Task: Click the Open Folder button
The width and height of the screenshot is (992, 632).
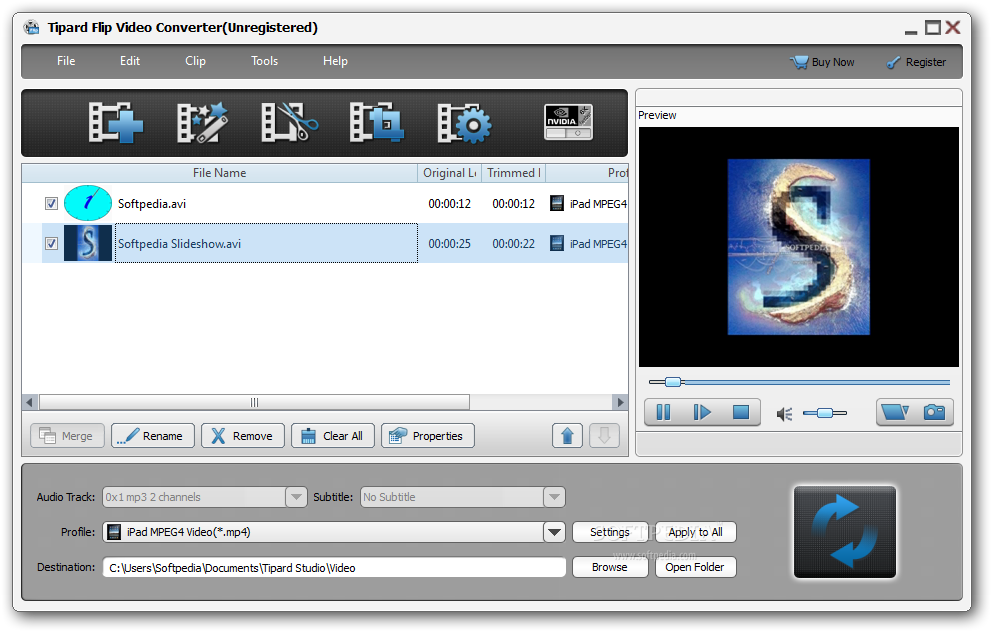Action: (x=695, y=567)
